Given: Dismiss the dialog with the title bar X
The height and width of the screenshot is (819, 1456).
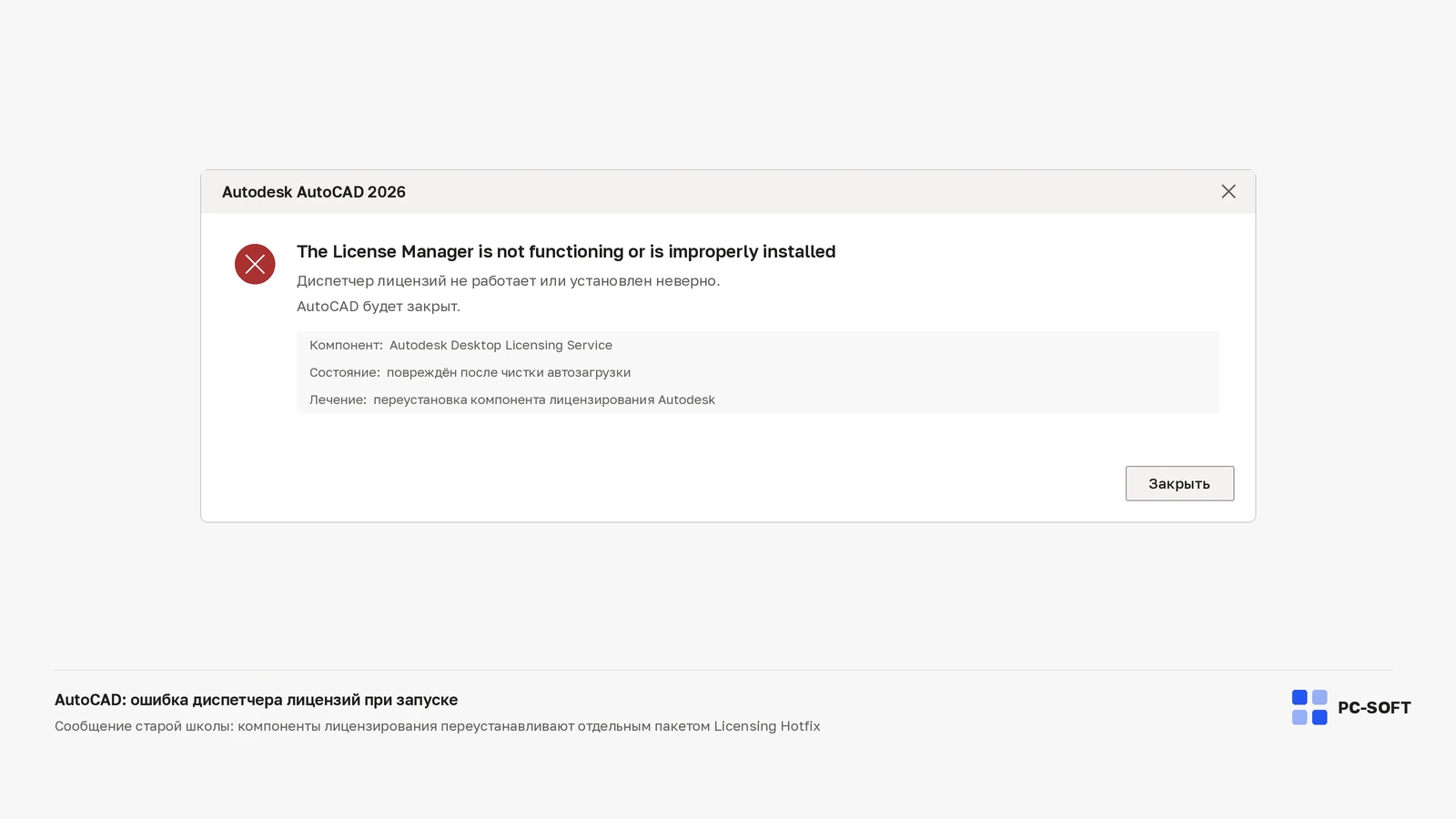Looking at the screenshot, I should (x=1228, y=191).
